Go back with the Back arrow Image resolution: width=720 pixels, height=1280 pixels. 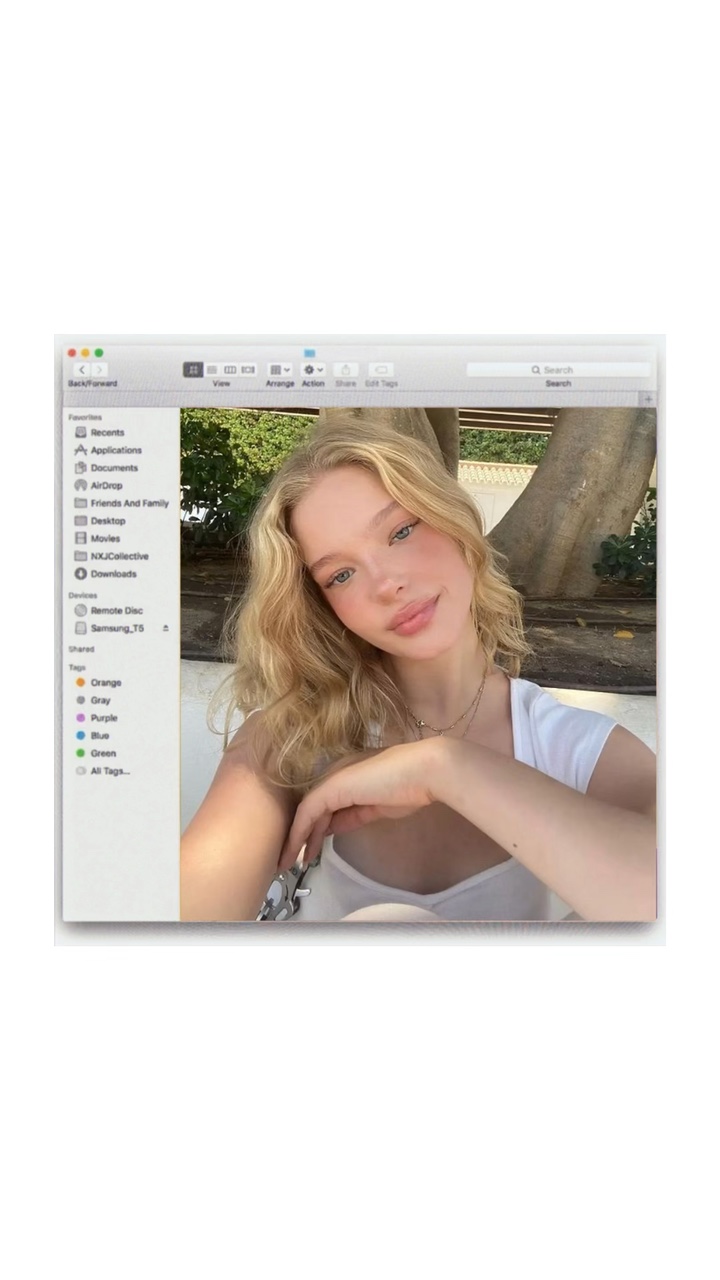pyautogui.click(x=82, y=370)
